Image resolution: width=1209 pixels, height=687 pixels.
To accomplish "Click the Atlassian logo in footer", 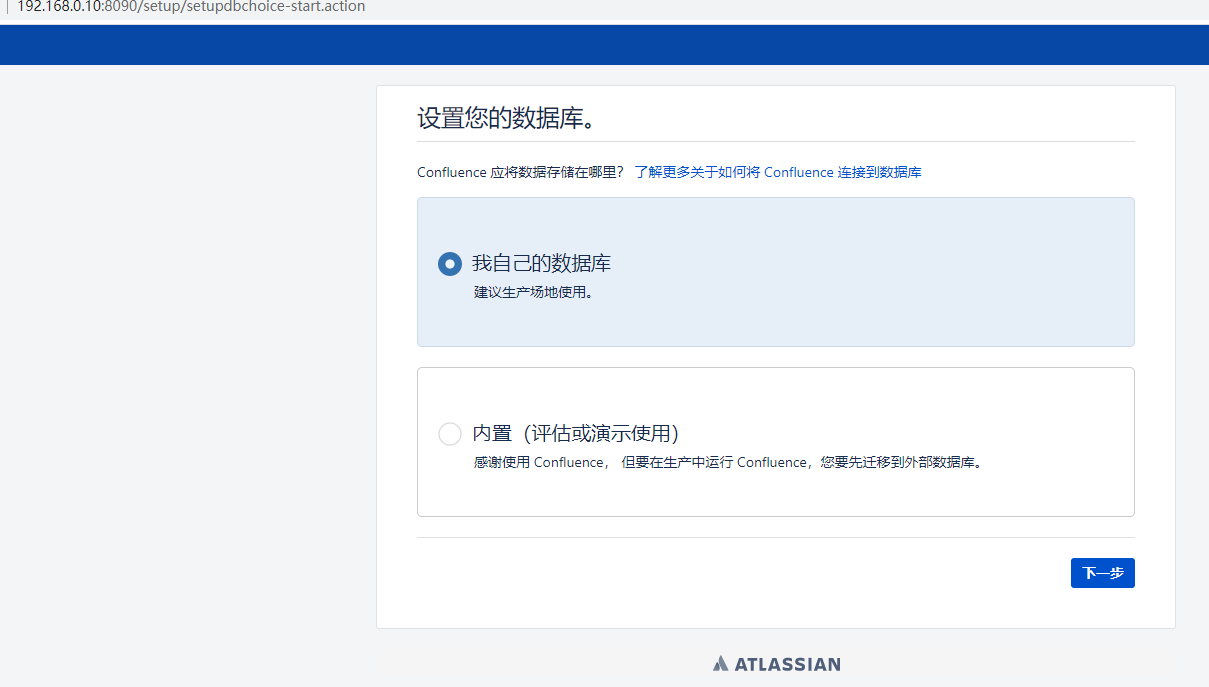I will (x=777, y=664).
